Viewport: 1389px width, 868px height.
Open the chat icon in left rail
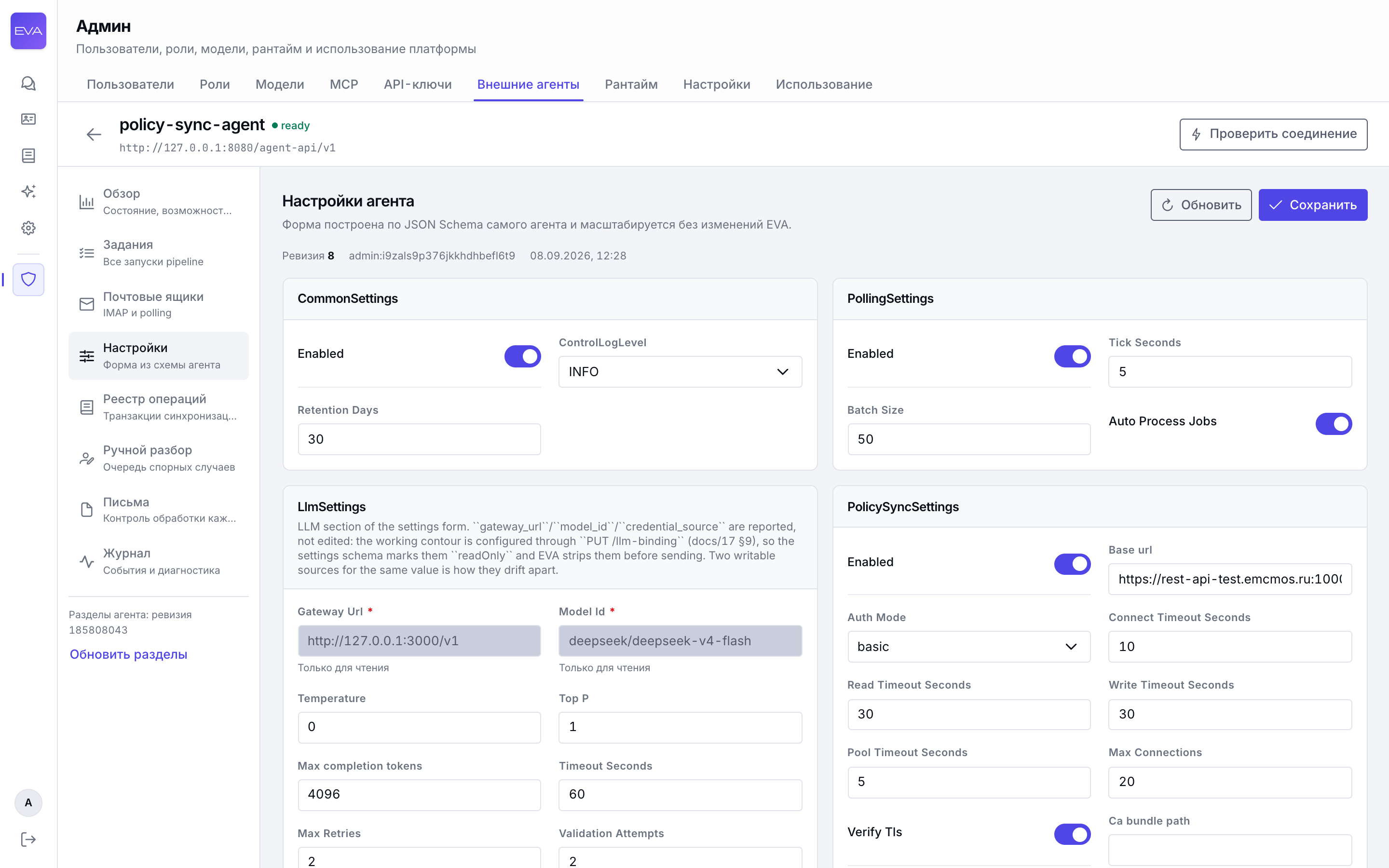[x=28, y=83]
